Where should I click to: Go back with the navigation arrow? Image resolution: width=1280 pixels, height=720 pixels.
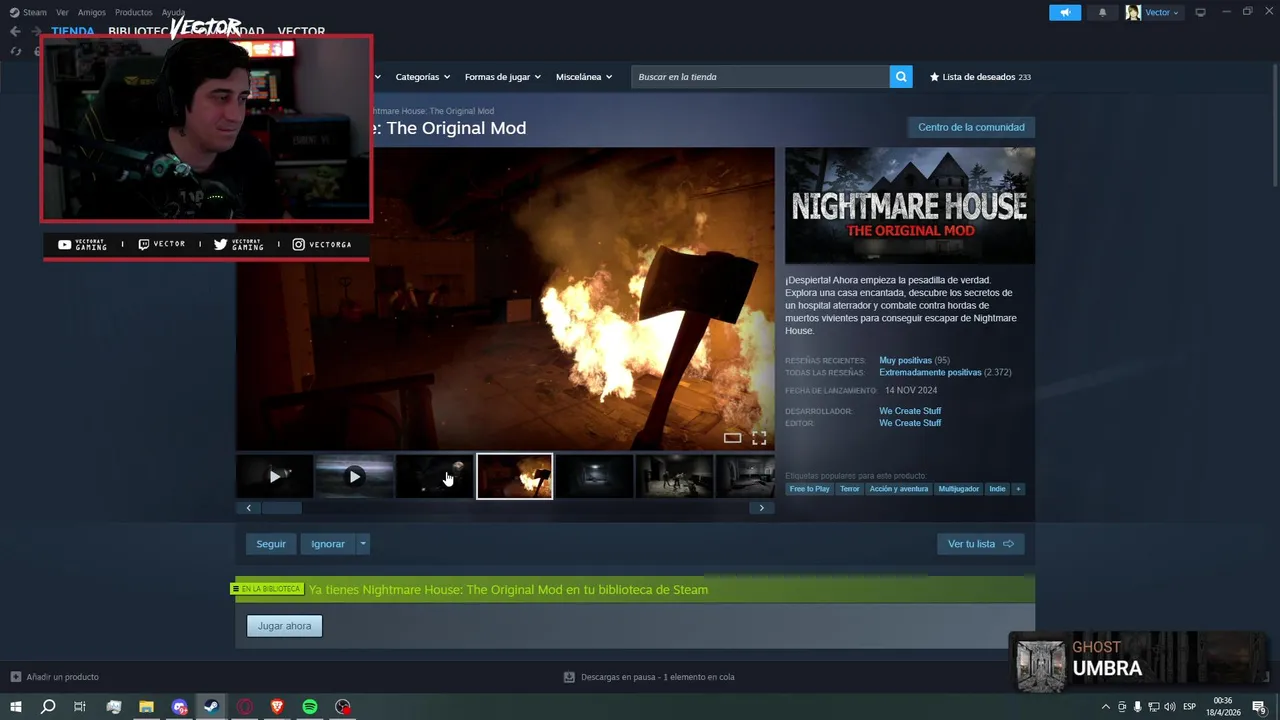coord(15,31)
